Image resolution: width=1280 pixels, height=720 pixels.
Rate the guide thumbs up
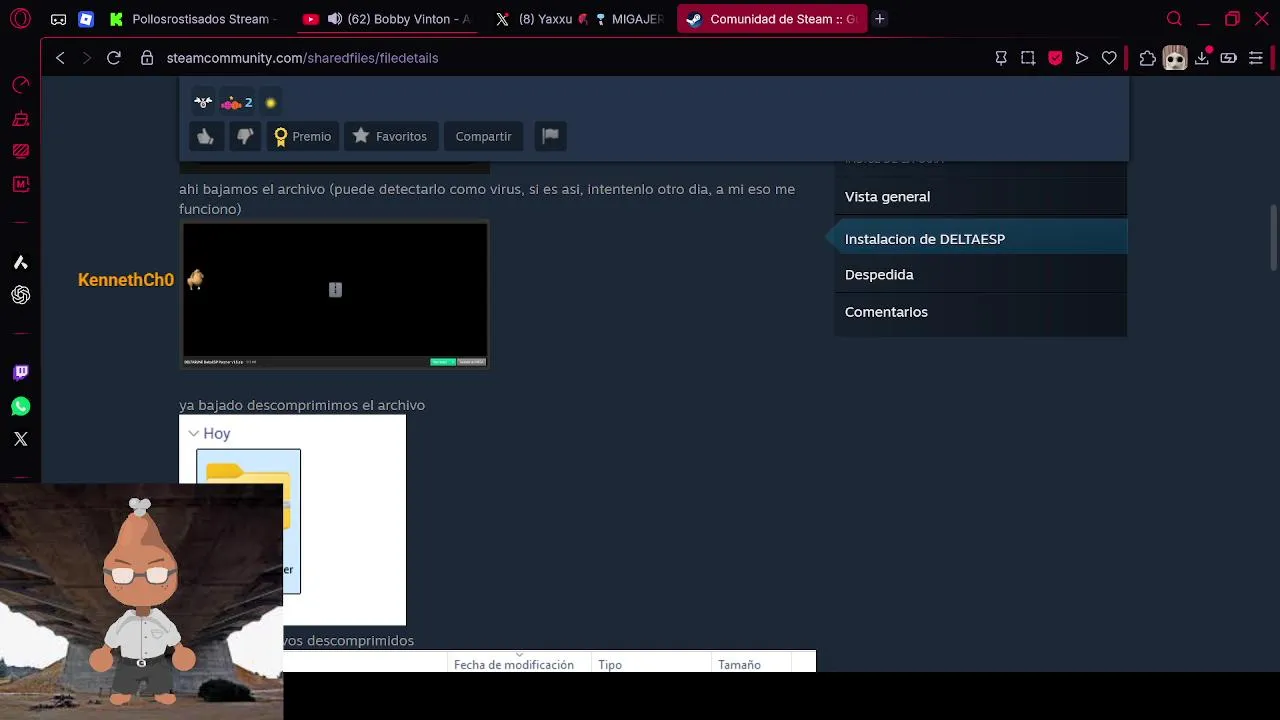click(x=206, y=136)
